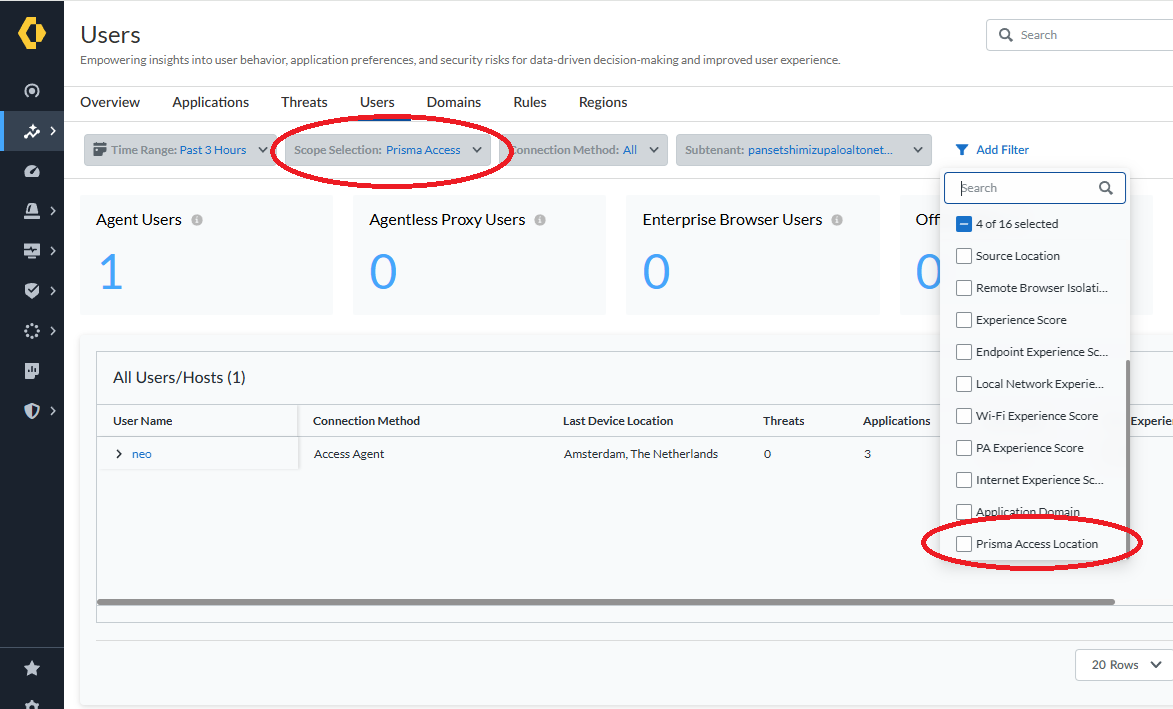Check the Prisma Access Location checkbox
The width and height of the screenshot is (1173, 709).
click(x=964, y=544)
